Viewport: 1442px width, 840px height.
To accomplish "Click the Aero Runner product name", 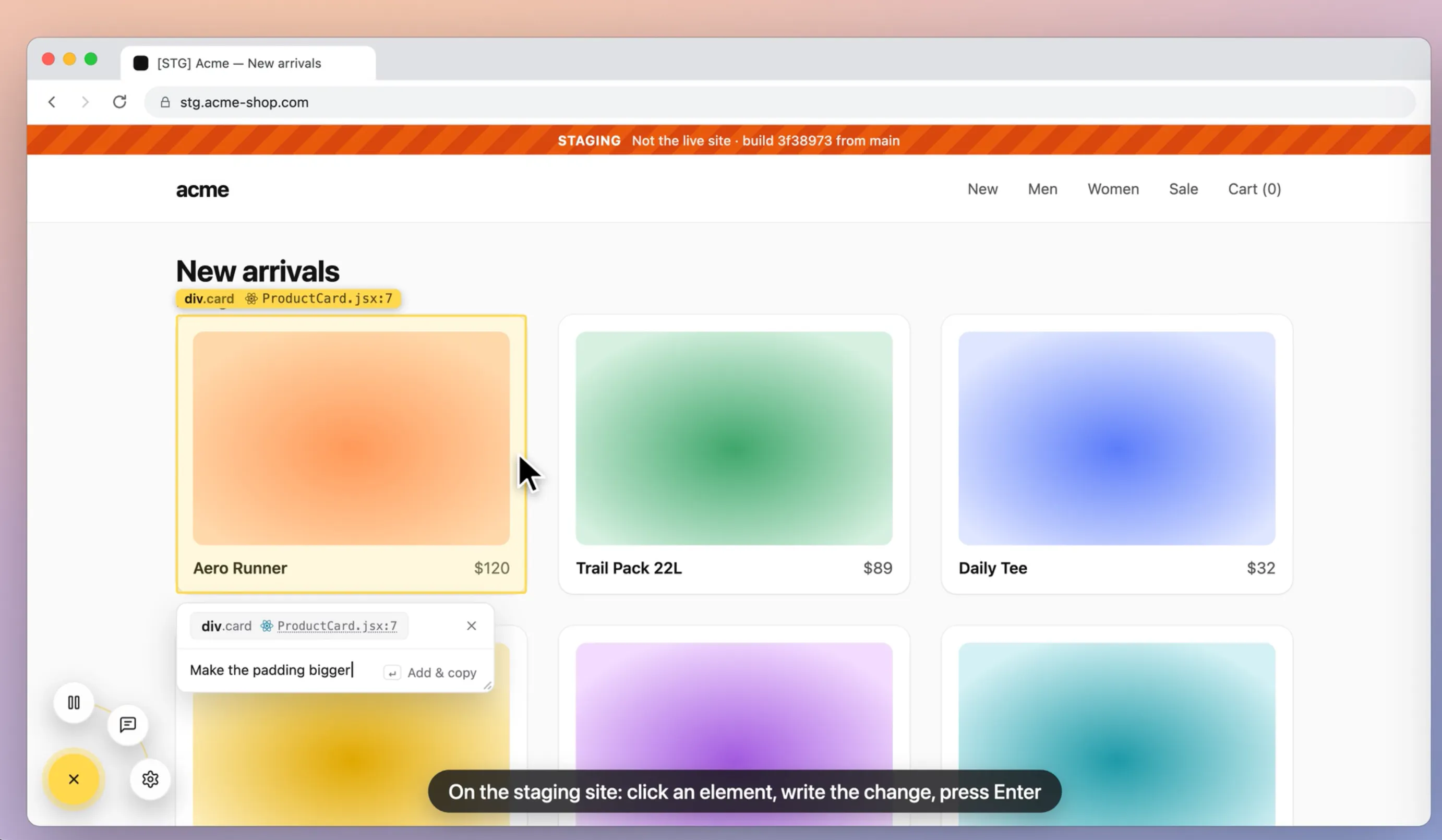I will tap(240, 568).
